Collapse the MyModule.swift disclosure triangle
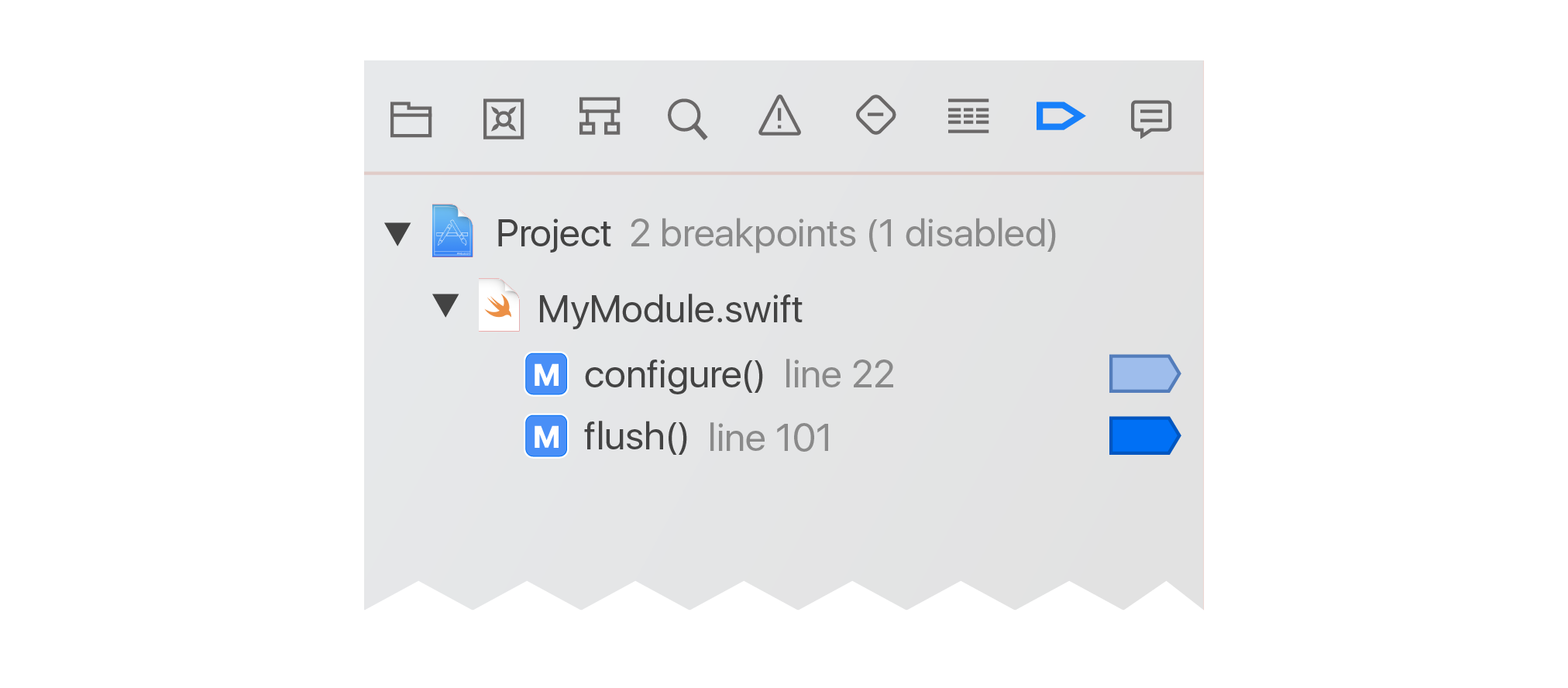 pyautogui.click(x=445, y=305)
